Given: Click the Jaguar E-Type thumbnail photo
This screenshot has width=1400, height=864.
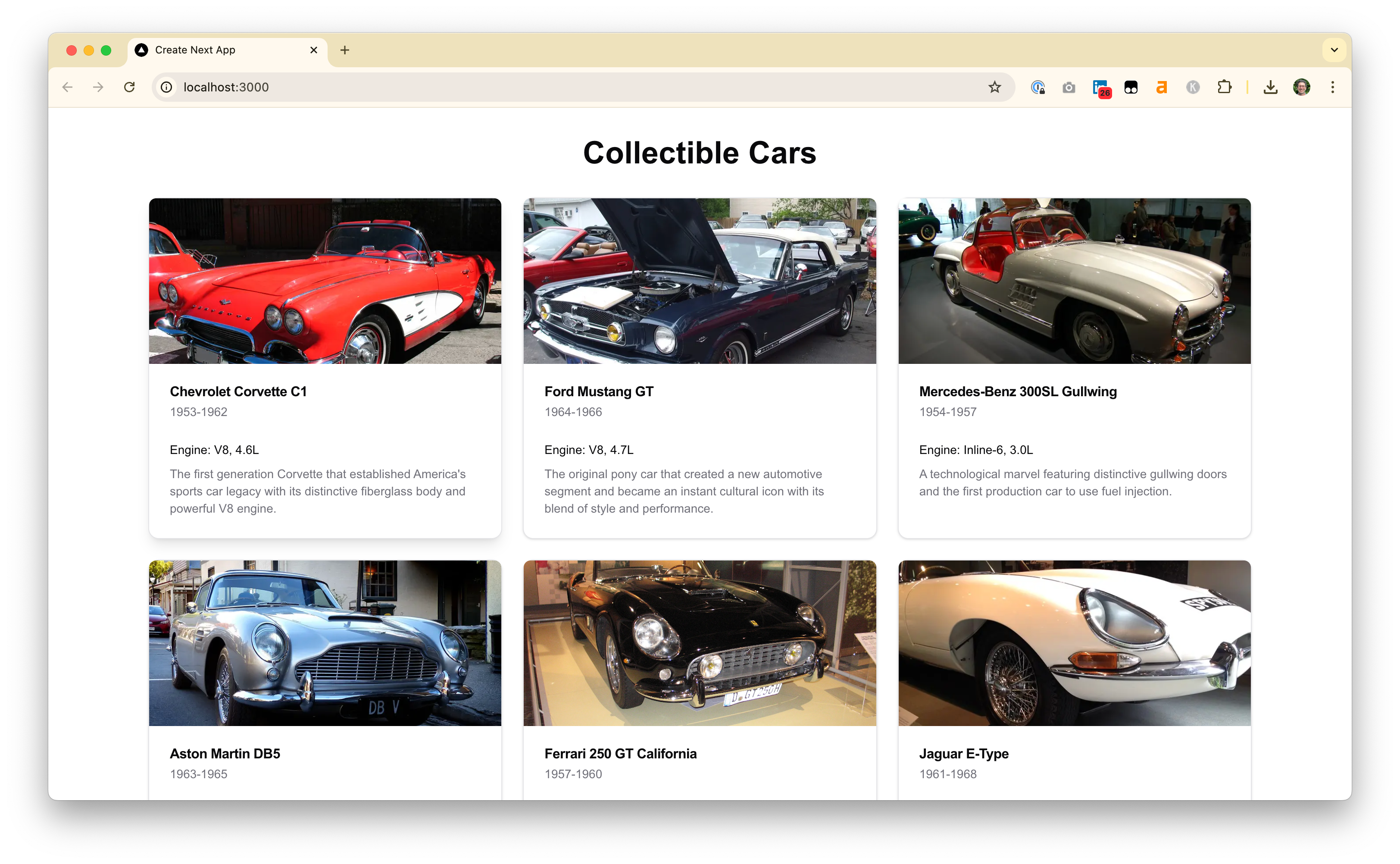Looking at the screenshot, I should (x=1073, y=642).
